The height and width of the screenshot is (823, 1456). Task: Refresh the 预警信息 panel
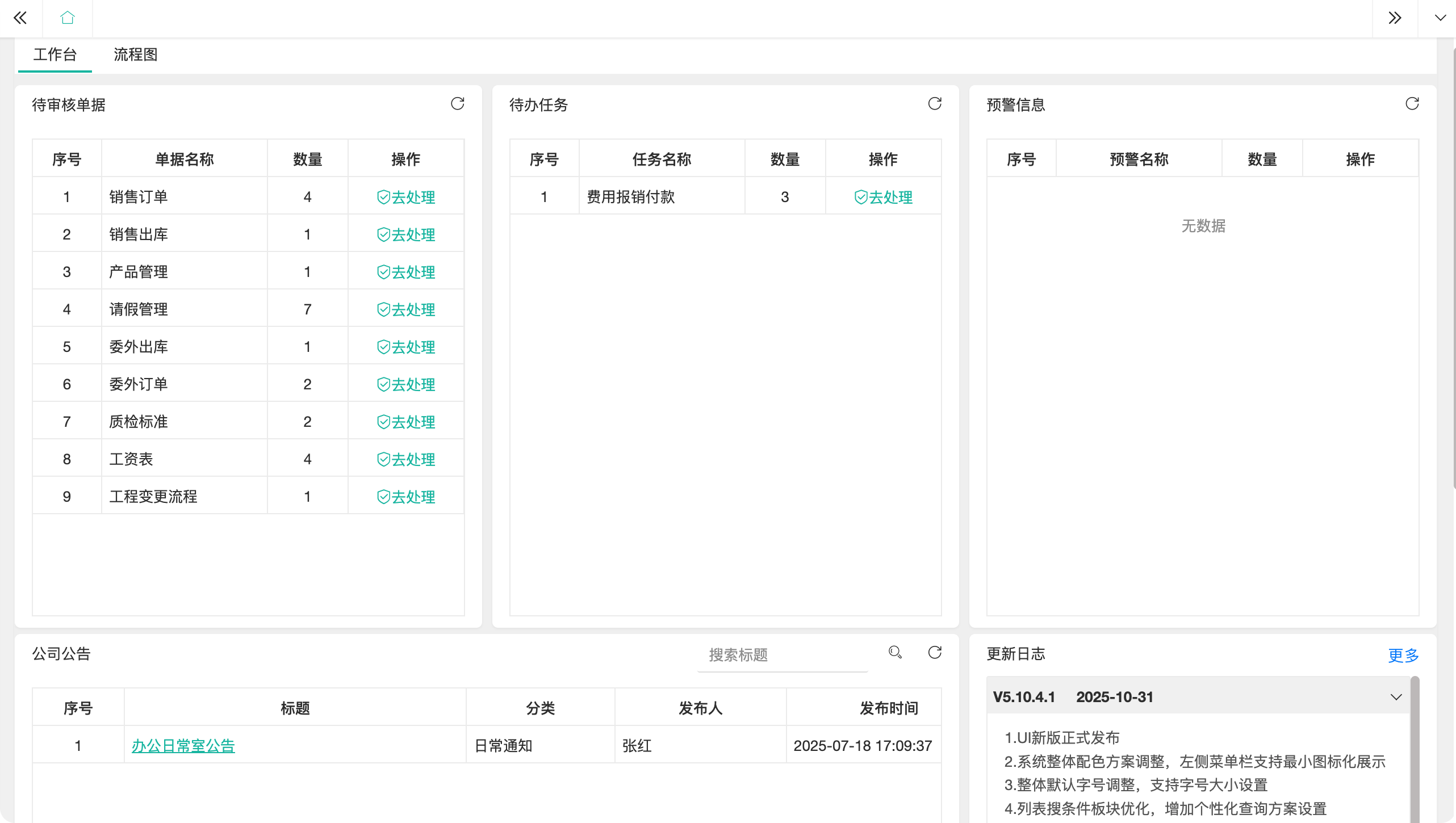point(1412,104)
